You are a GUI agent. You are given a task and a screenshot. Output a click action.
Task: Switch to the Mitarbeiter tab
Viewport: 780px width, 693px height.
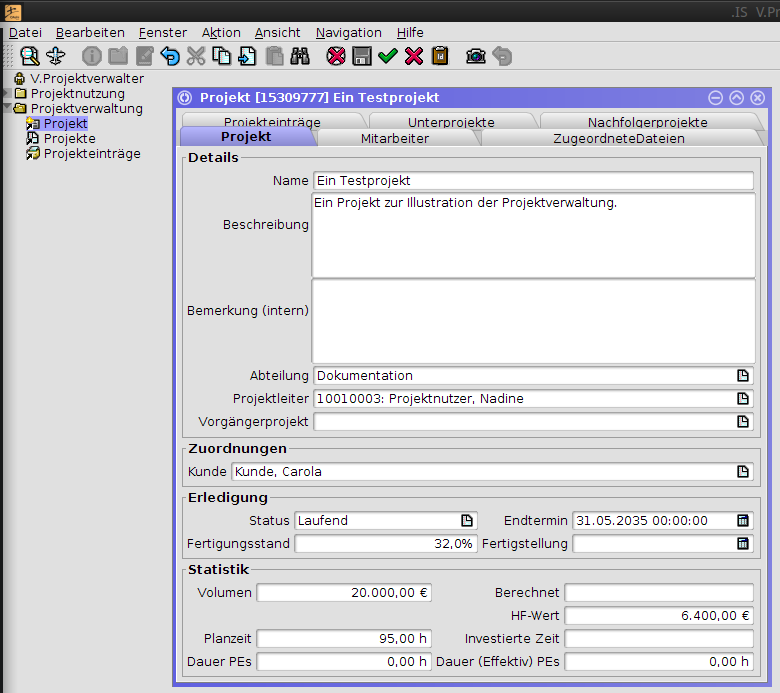394,138
